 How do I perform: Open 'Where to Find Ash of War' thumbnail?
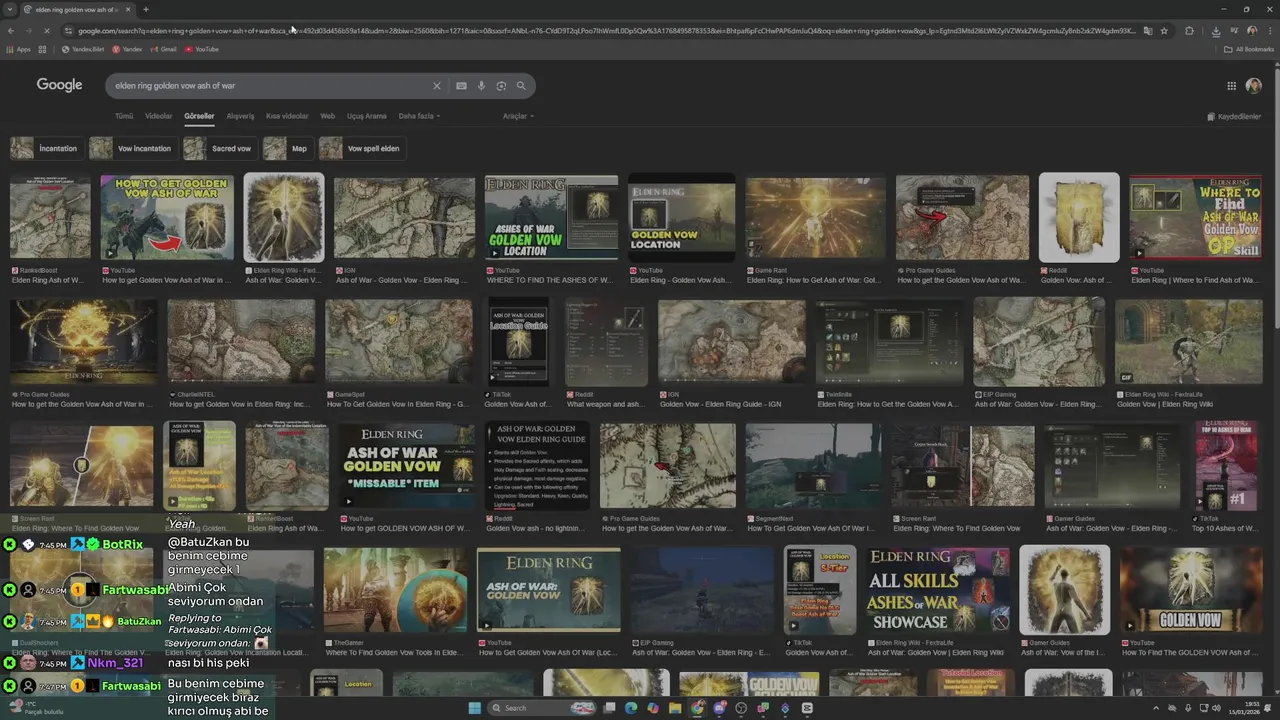pyautogui.click(x=1195, y=218)
